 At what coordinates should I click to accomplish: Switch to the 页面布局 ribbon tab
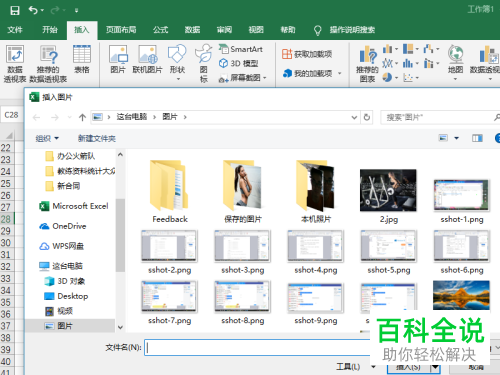coord(121,30)
